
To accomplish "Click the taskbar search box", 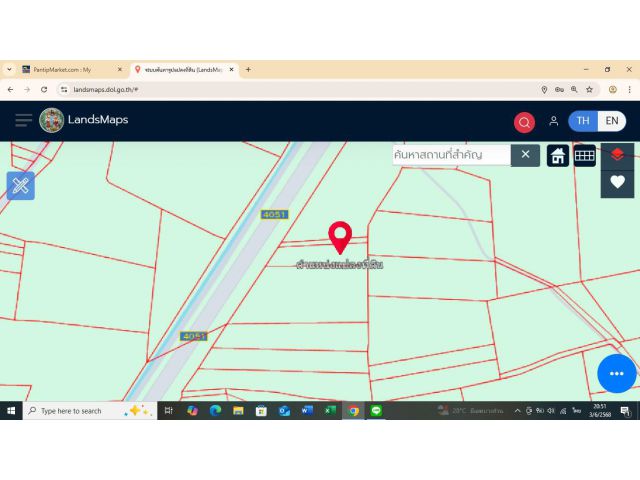I will [x=90, y=411].
